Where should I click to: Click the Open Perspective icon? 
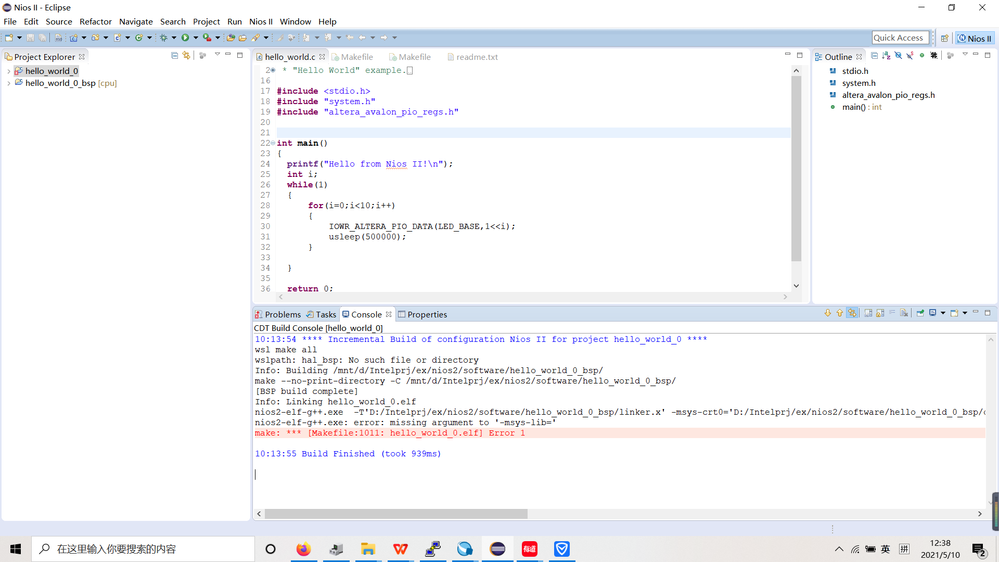click(x=944, y=38)
